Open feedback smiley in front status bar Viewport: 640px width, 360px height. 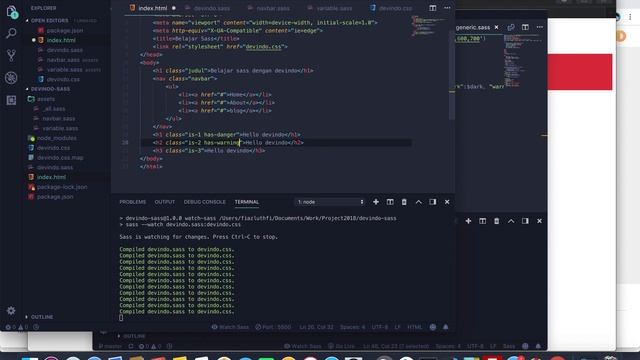click(433, 327)
